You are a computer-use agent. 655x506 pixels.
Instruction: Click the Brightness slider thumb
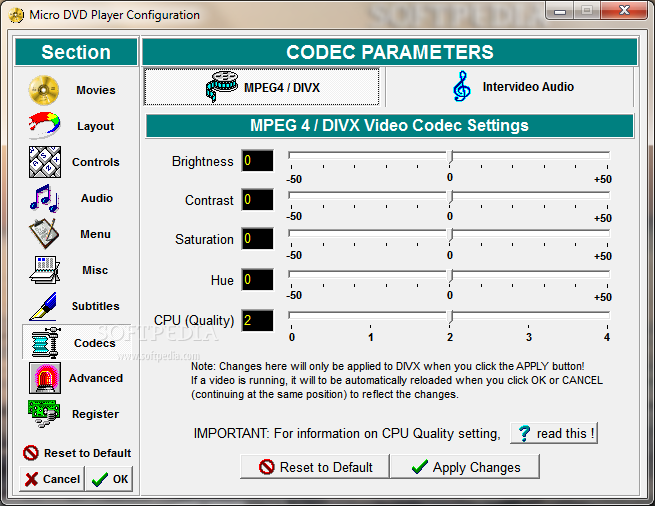coord(450,157)
